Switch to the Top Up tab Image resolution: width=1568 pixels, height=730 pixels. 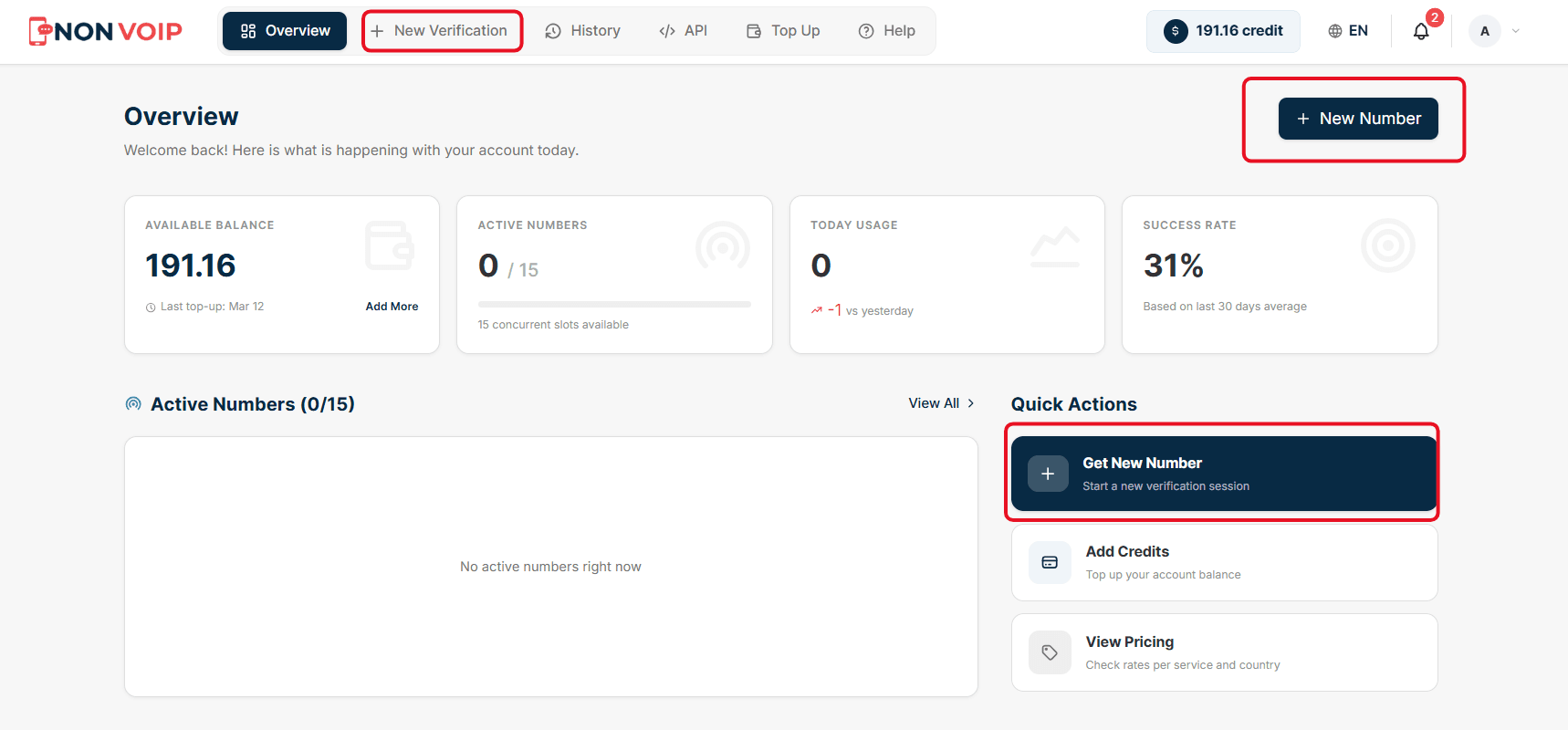pos(783,31)
